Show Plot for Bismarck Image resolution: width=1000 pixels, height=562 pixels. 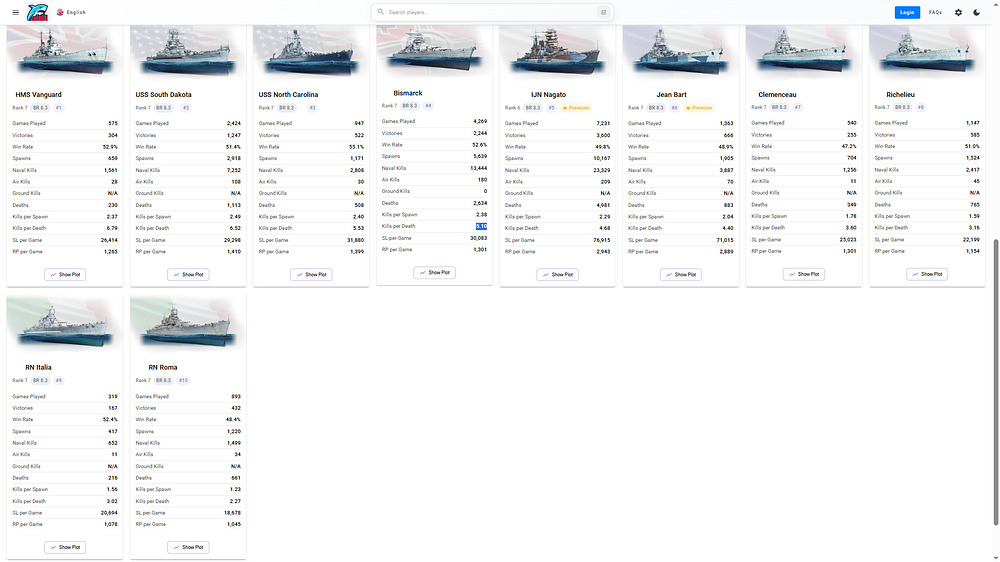(x=434, y=272)
